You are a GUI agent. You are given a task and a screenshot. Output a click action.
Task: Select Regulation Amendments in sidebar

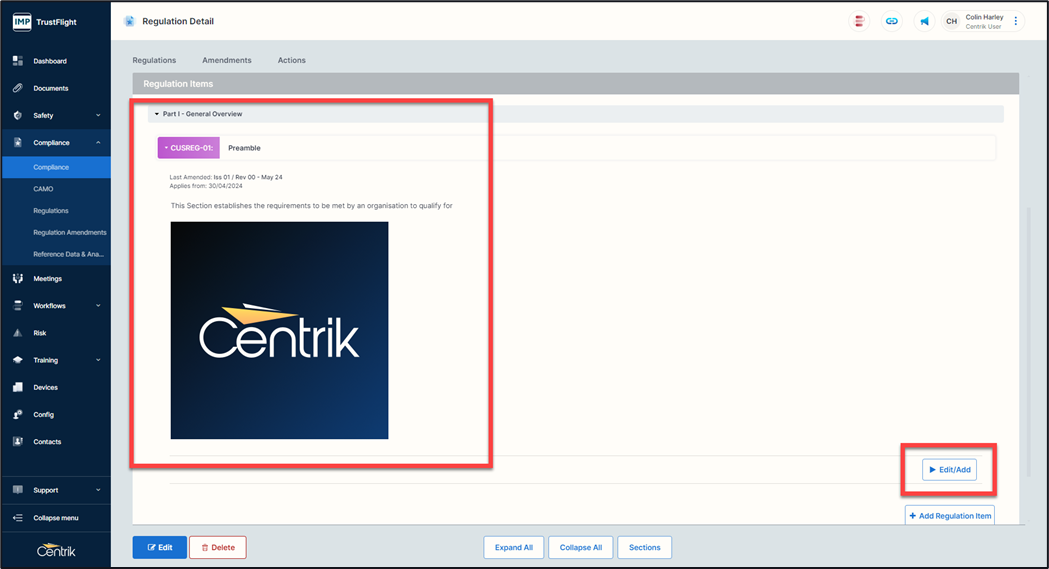pos(69,232)
